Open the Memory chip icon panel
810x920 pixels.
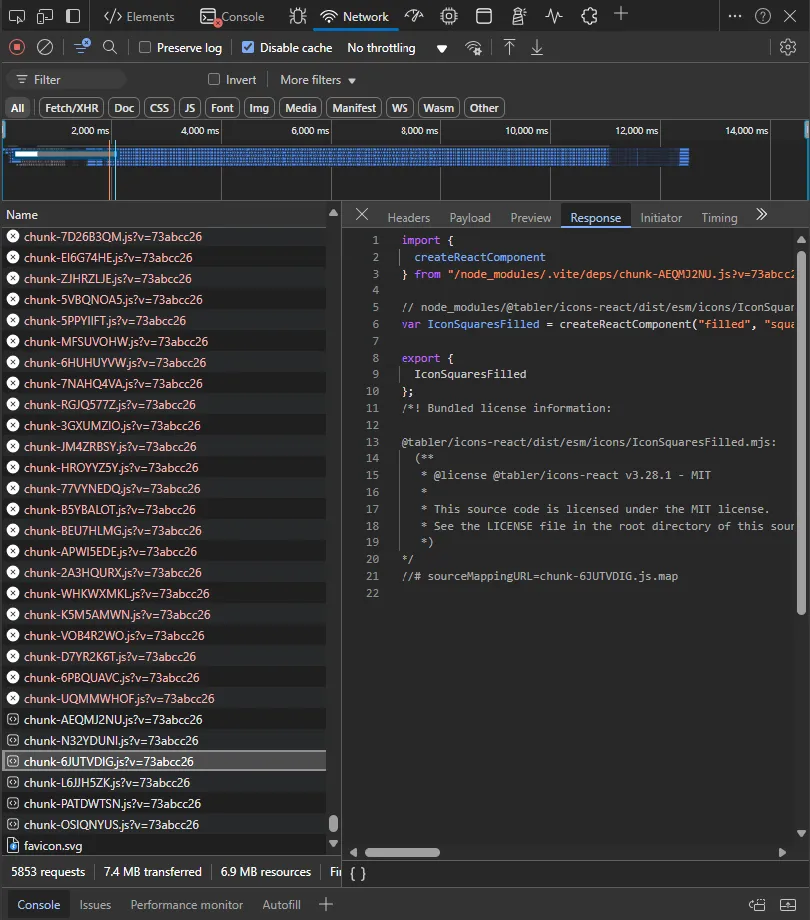click(x=449, y=16)
